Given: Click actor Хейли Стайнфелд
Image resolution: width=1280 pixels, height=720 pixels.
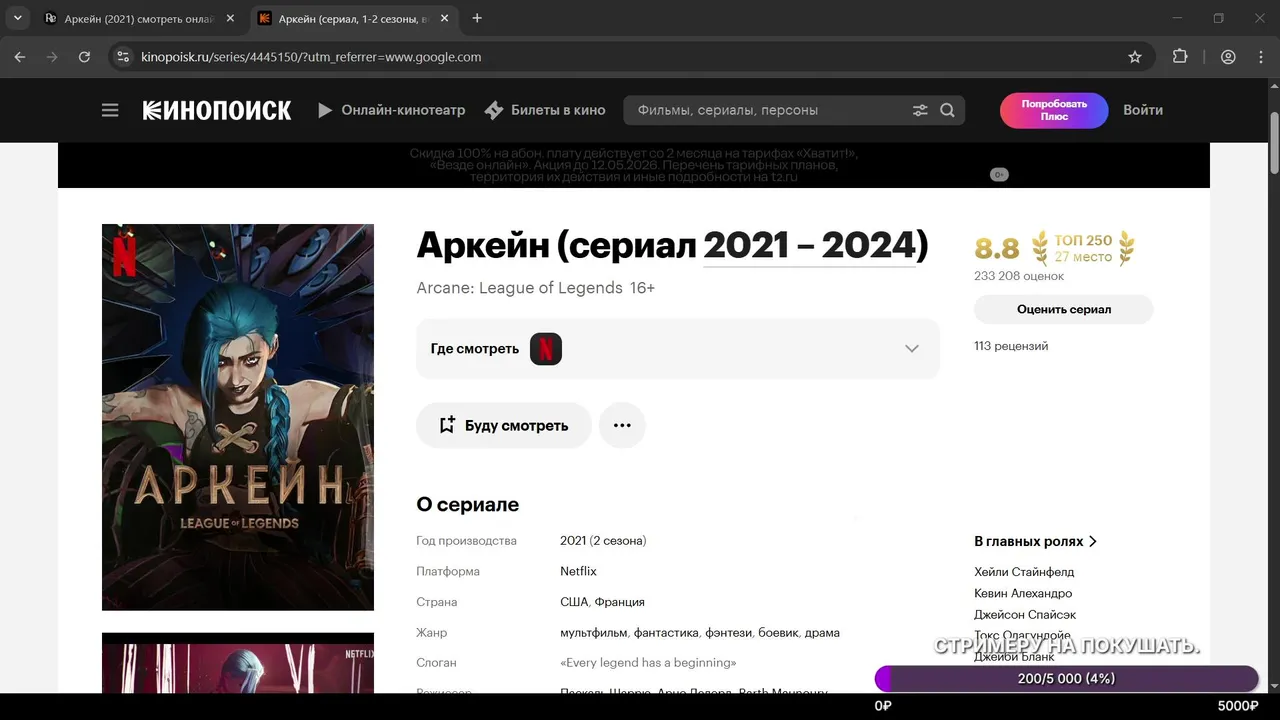Looking at the screenshot, I should pyautogui.click(x=1024, y=572).
